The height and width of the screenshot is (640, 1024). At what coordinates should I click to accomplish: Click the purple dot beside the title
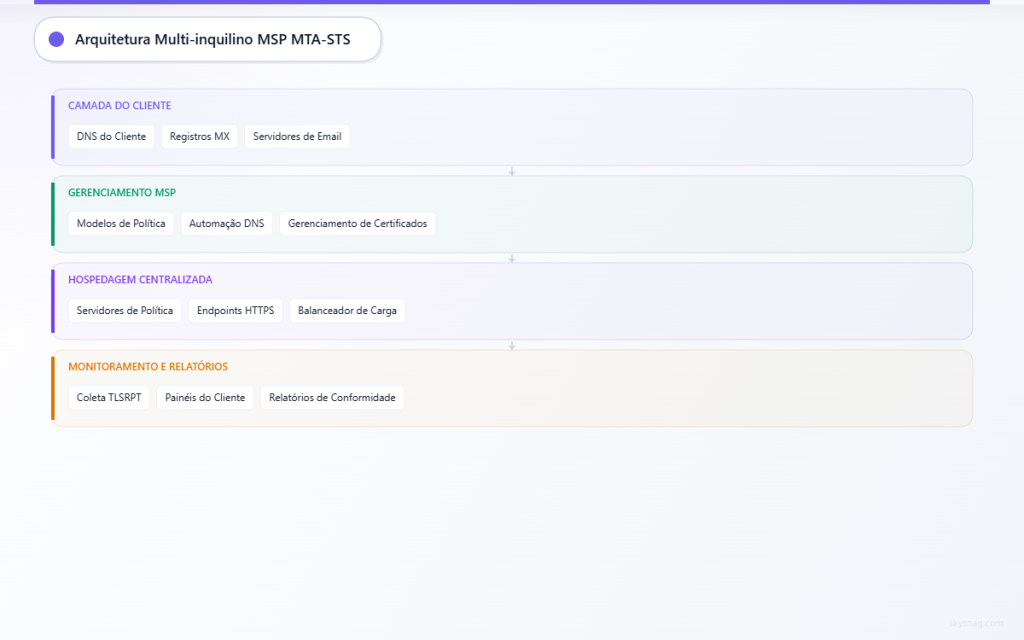56,39
